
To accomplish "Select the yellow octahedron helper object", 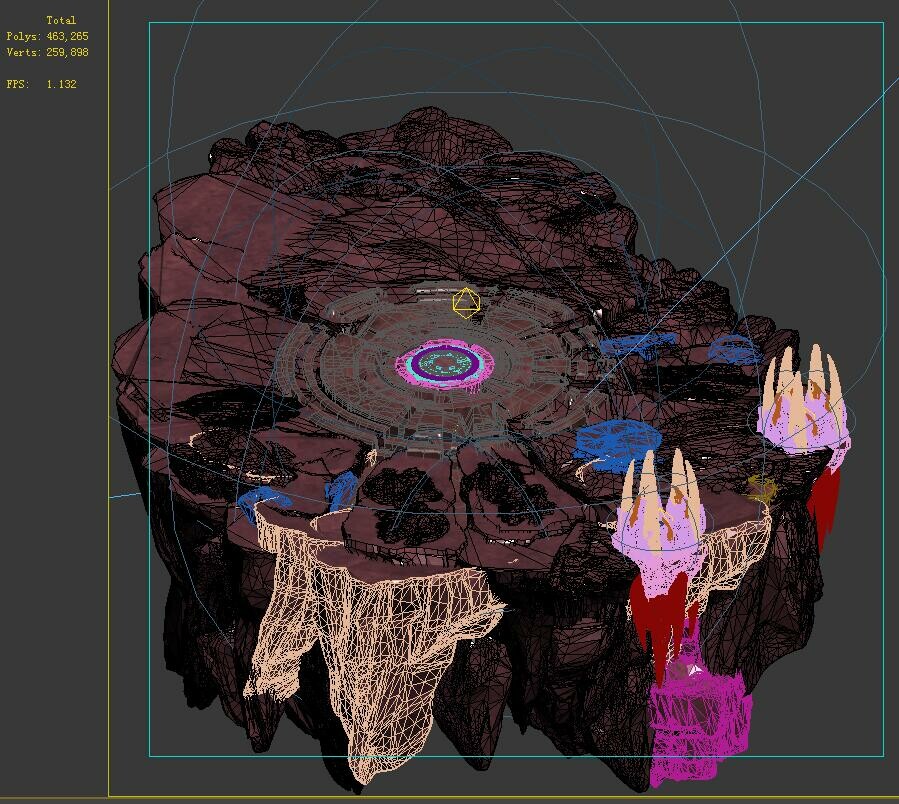I will [x=465, y=302].
